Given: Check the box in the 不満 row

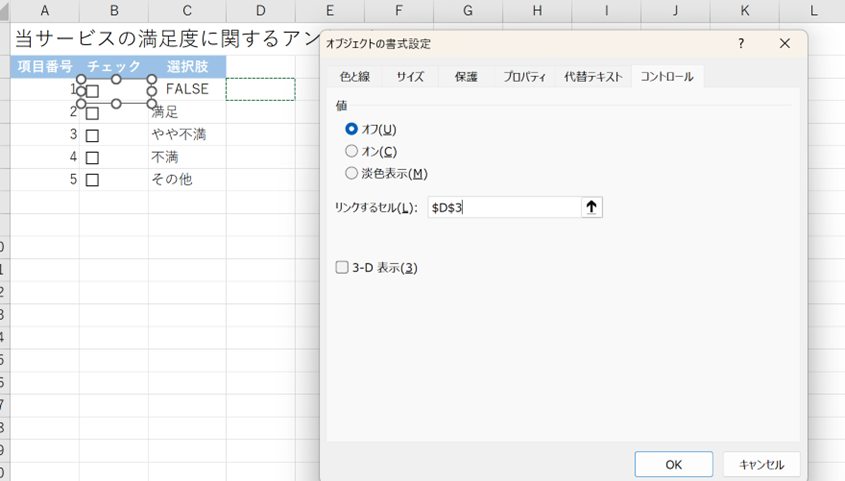Looking at the screenshot, I should 92,158.
